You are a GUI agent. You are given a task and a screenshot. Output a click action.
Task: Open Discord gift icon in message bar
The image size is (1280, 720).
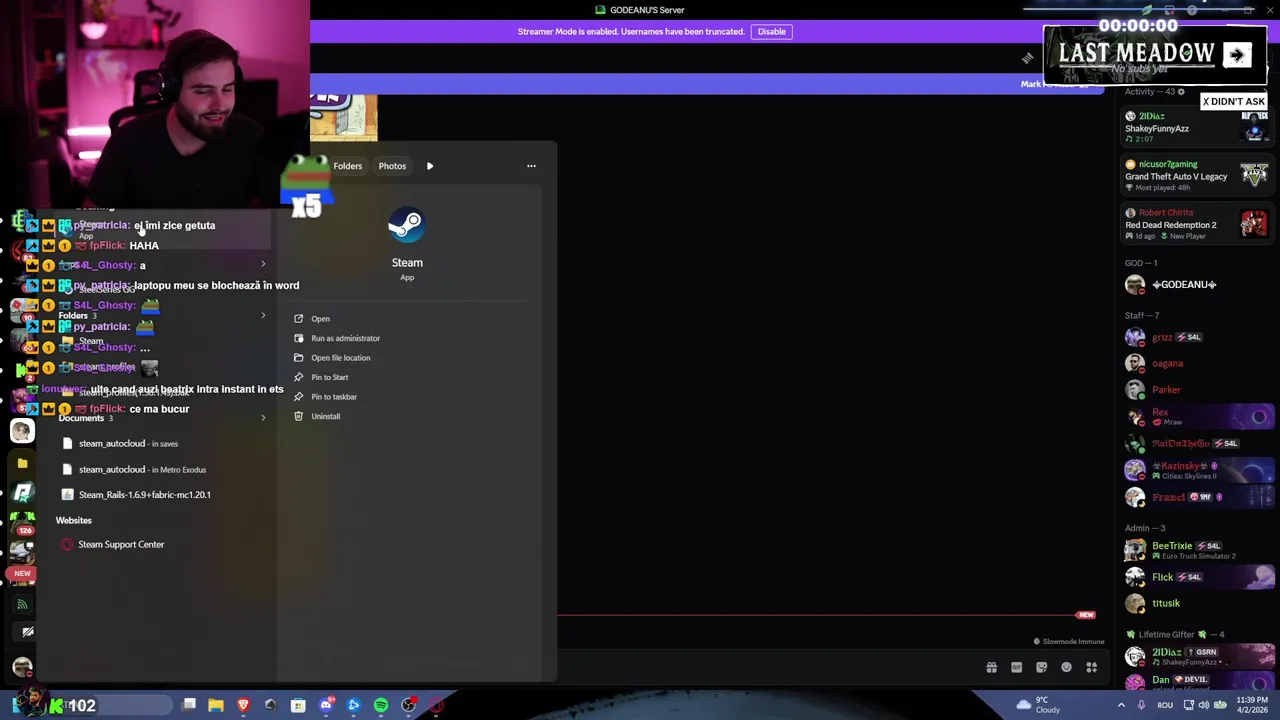pyautogui.click(x=991, y=668)
